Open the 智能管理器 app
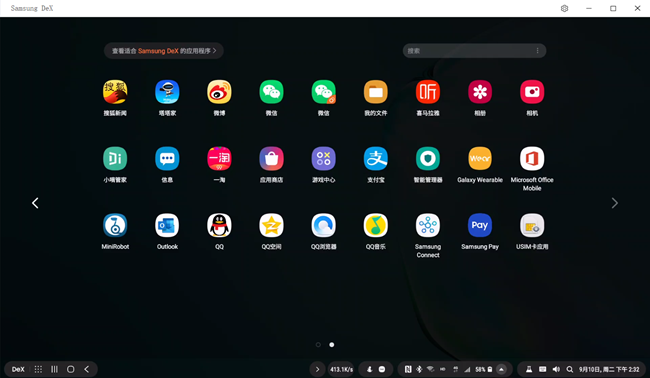This screenshot has height=378, width=650. (x=428, y=159)
